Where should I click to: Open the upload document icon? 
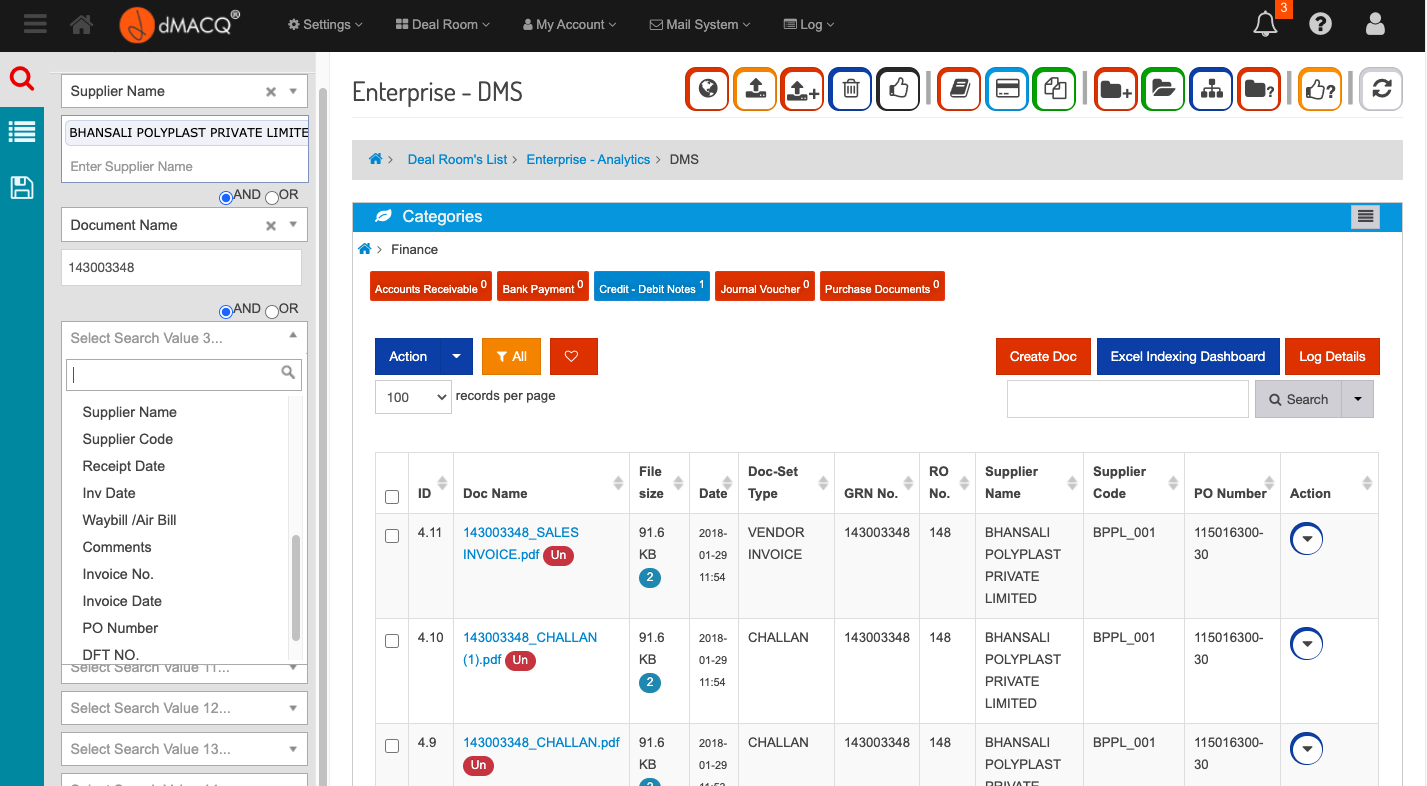point(755,89)
